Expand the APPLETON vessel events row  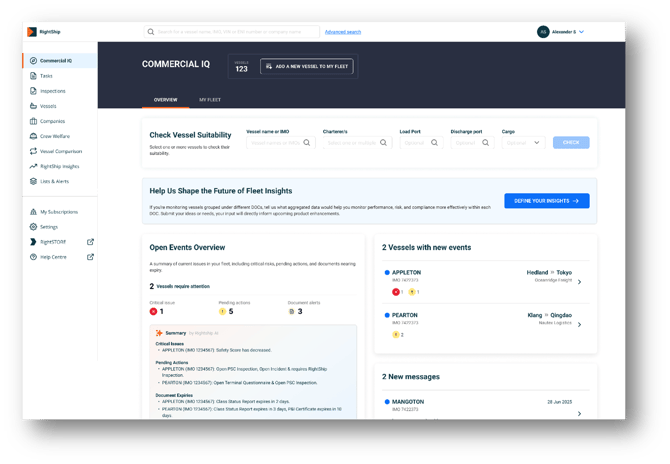[x=580, y=282]
